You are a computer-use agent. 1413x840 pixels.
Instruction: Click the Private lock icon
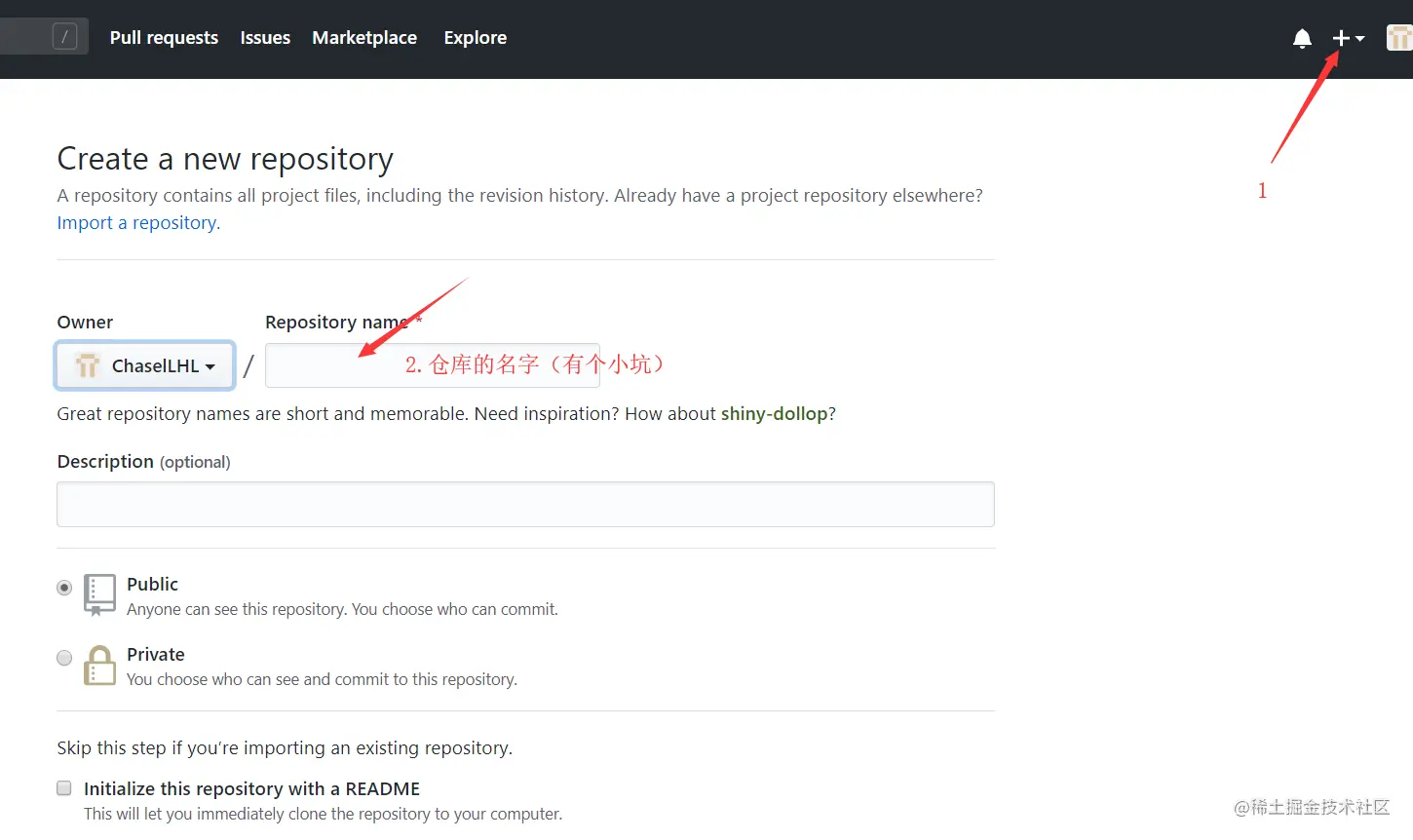(x=99, y=666)
